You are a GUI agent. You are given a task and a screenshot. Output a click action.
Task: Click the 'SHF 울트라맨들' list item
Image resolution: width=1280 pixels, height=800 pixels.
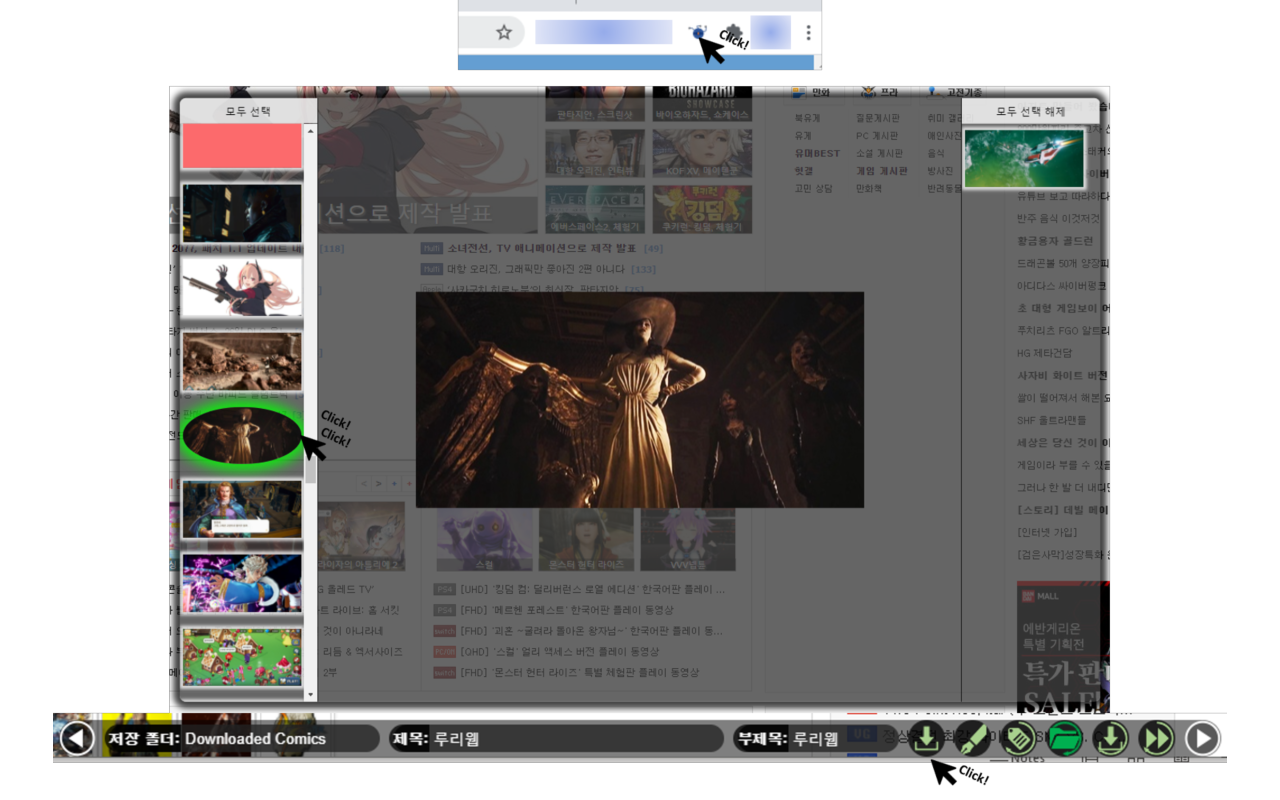click(1051, 420)
